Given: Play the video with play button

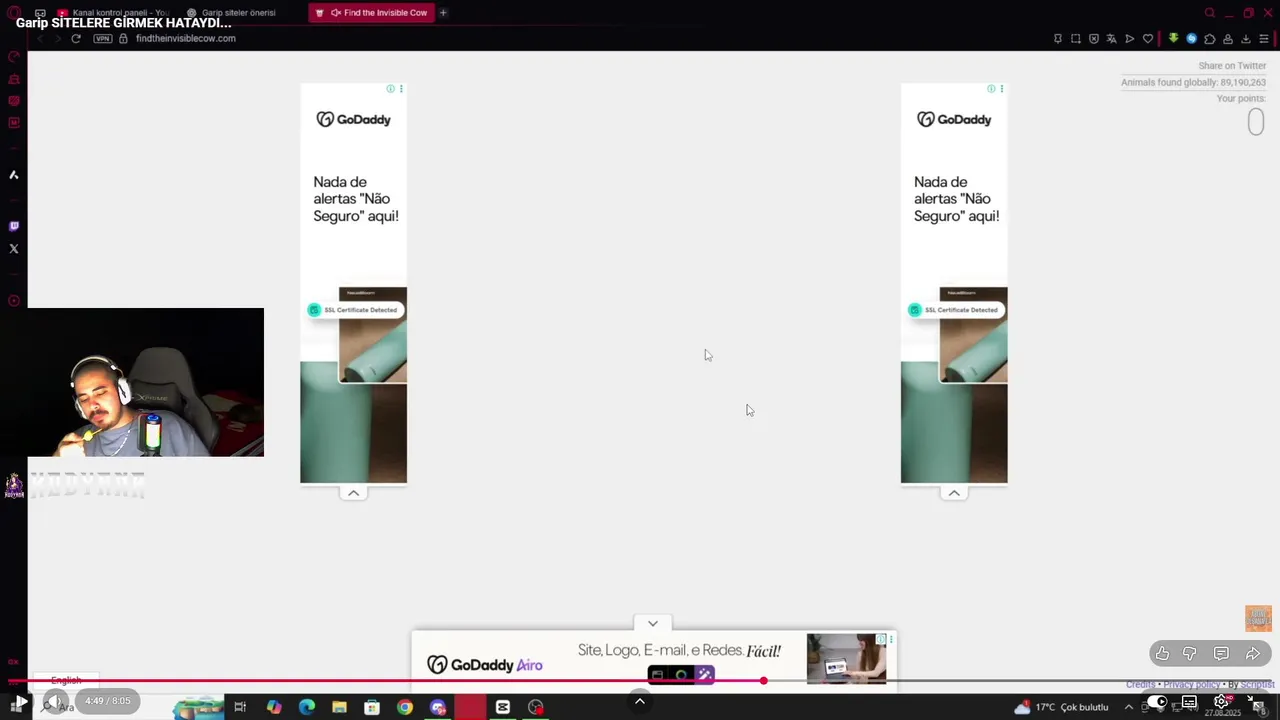Looking at the screenshot, I should point(20,702).
